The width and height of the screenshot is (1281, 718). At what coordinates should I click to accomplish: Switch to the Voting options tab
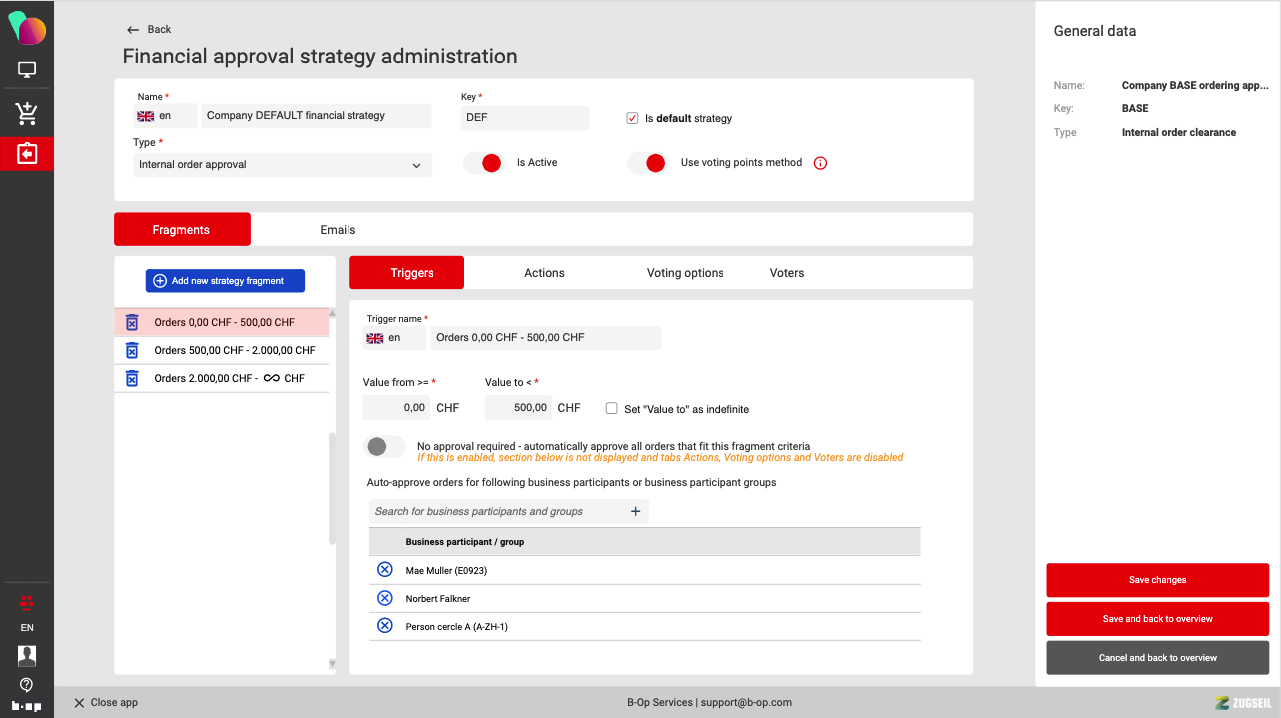point(685,273)
